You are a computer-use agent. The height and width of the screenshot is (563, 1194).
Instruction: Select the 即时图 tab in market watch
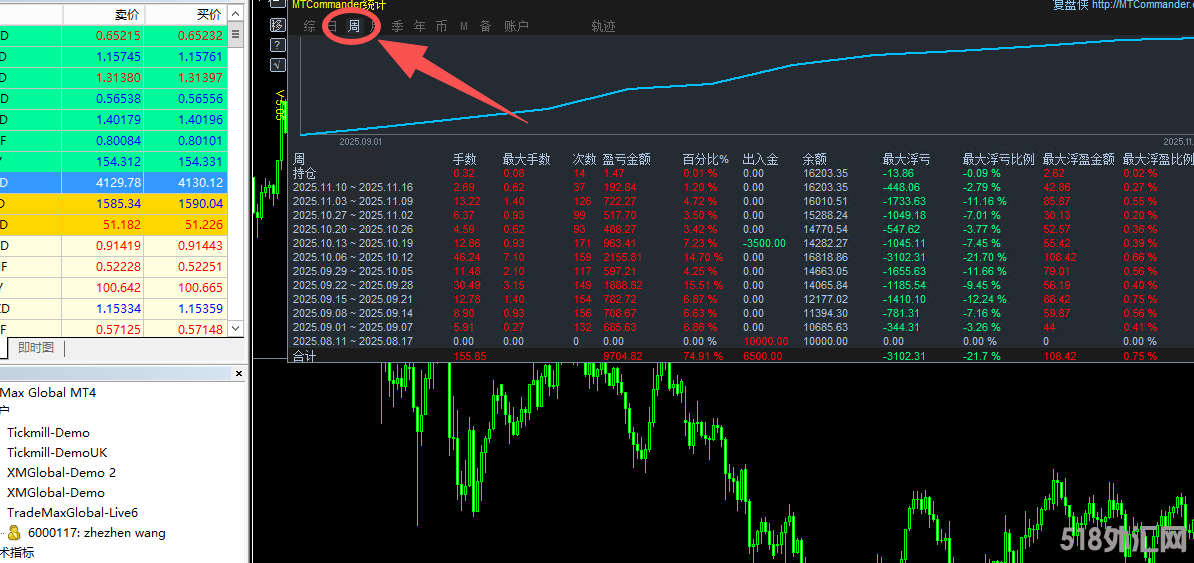[36, 348]
